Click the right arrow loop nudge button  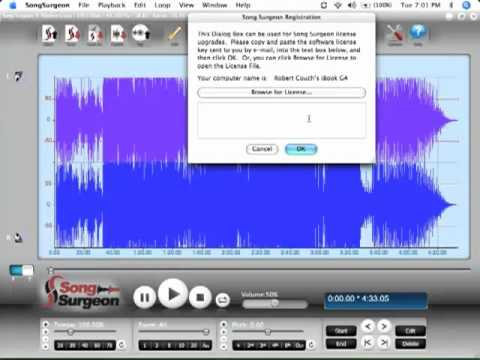click(384, 326)
